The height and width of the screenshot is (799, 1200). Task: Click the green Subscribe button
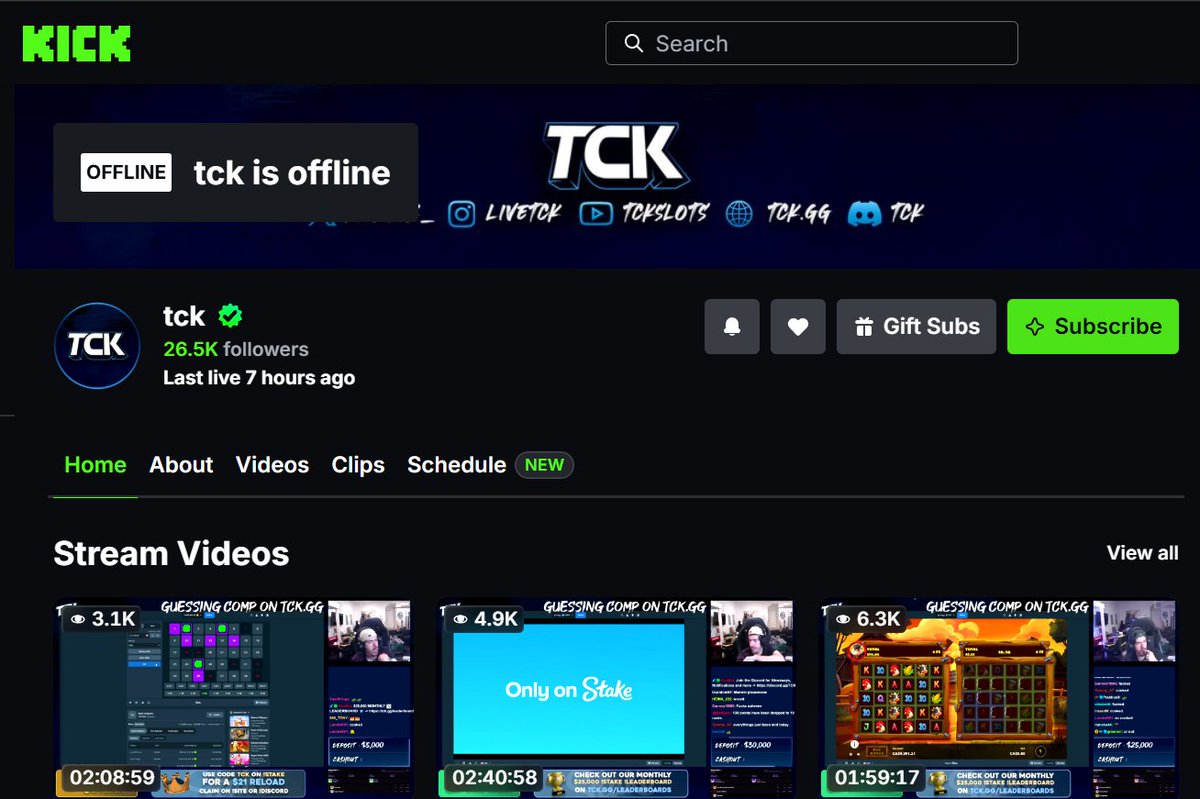point(1093,326)
